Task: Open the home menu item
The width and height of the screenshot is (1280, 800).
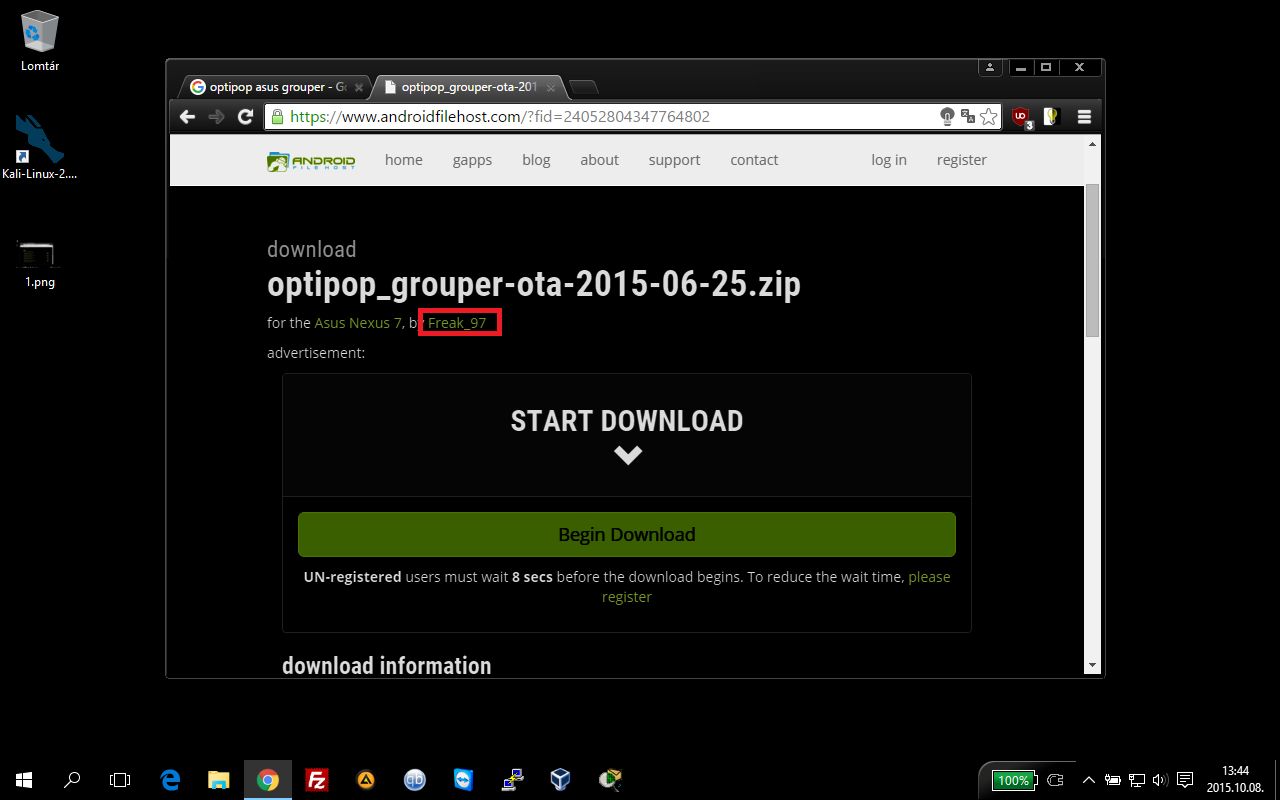Action: (x=404, y=160)
